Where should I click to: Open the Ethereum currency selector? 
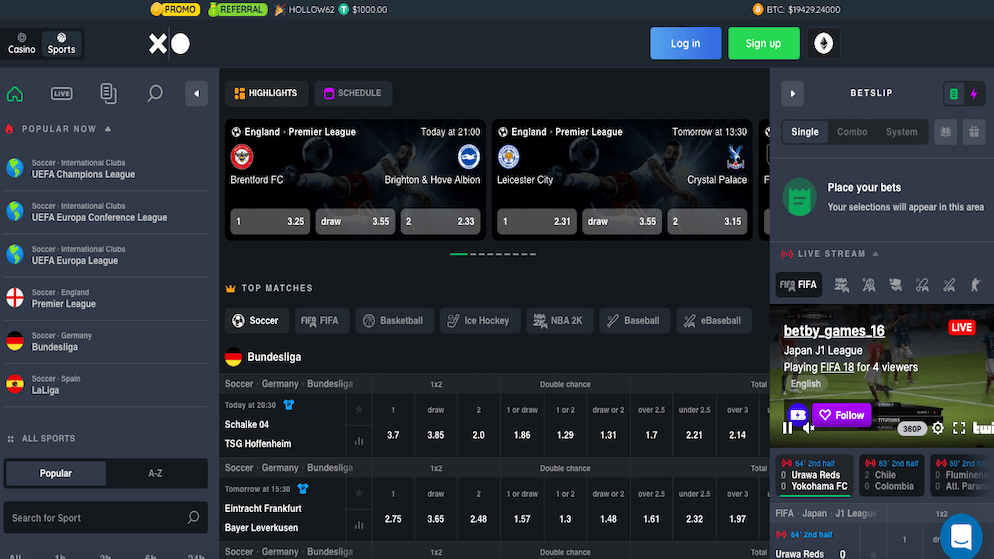(x=823, y=43)
